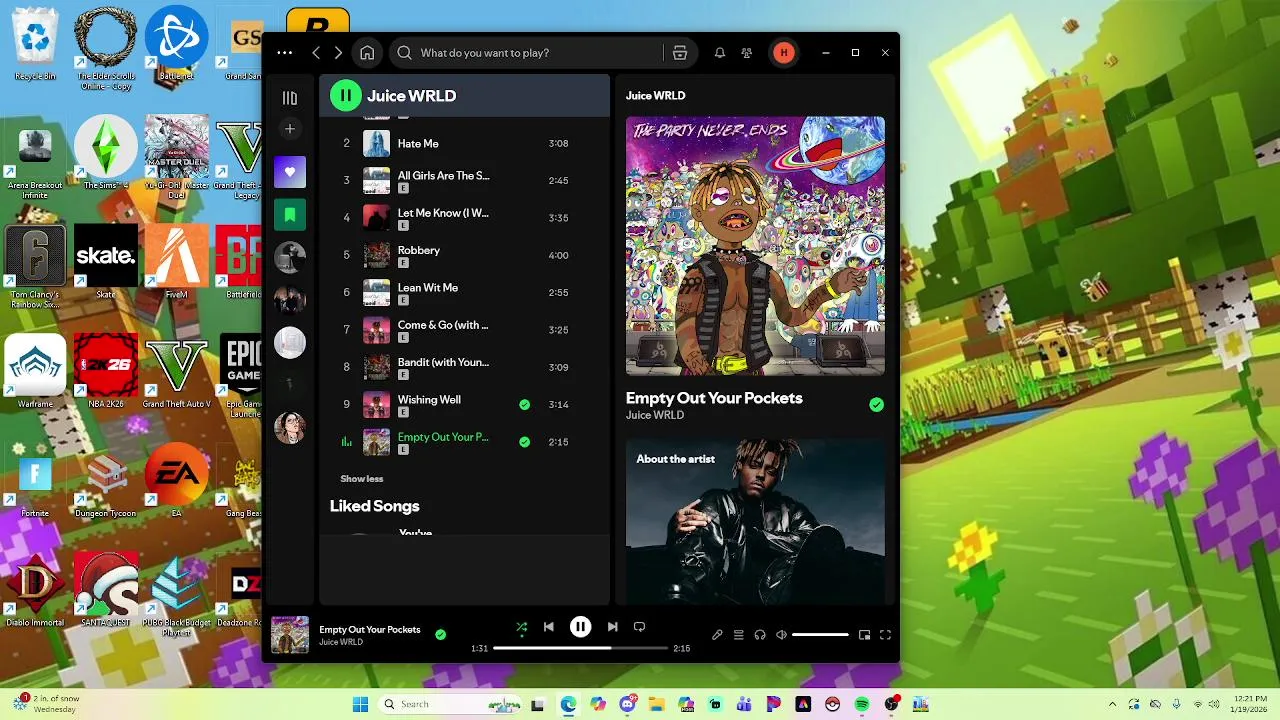Viewport: 1280px width, 720px height.
Task: Toggle shuffle off
Action: coord(521,628)
